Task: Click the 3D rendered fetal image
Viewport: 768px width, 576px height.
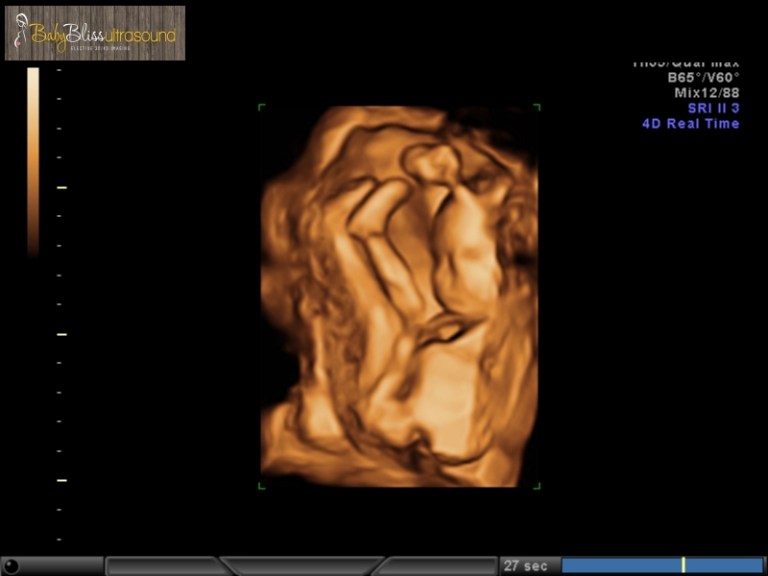Action: (400, 296)
